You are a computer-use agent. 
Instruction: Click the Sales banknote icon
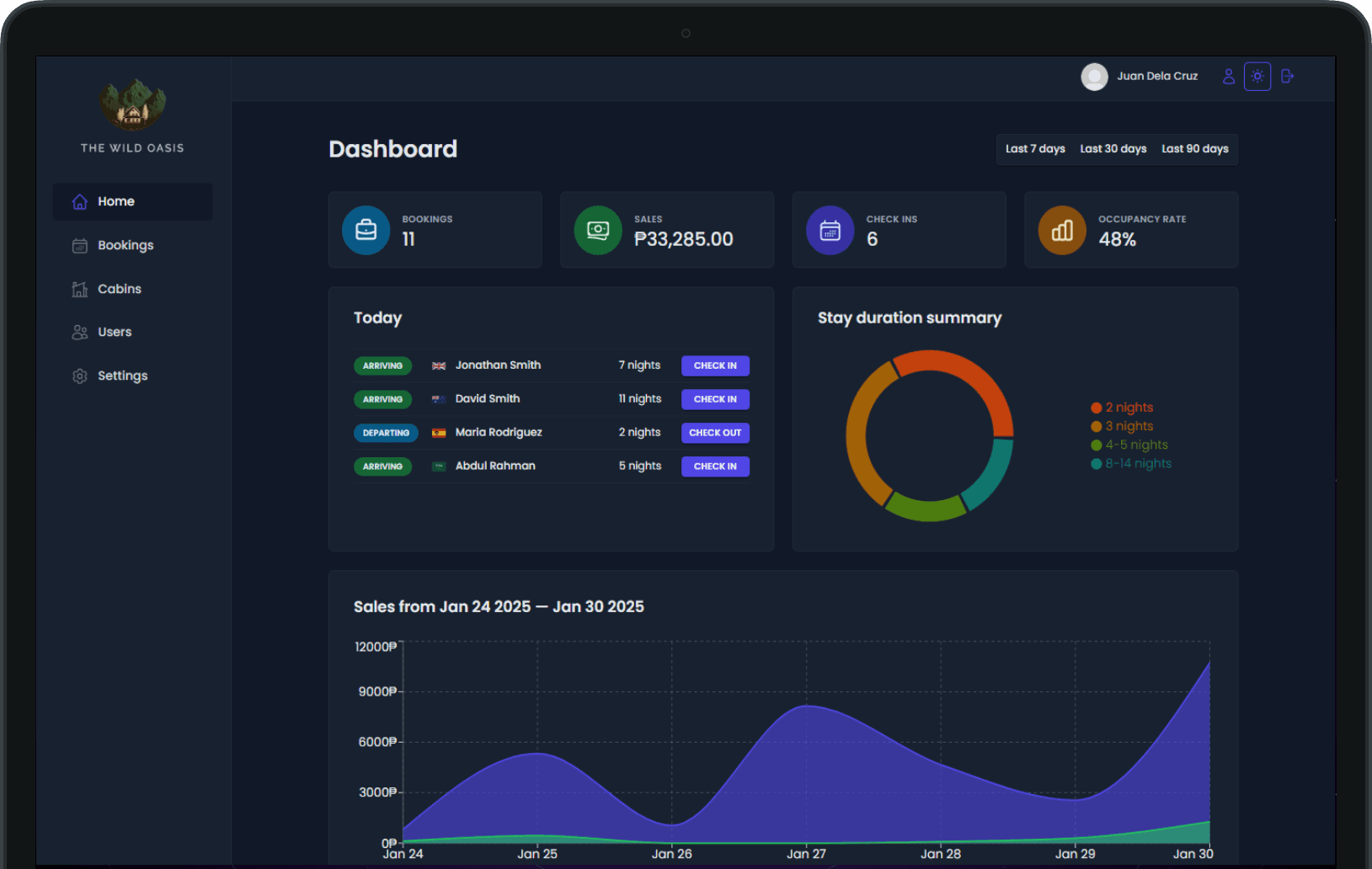coord(598,230)
